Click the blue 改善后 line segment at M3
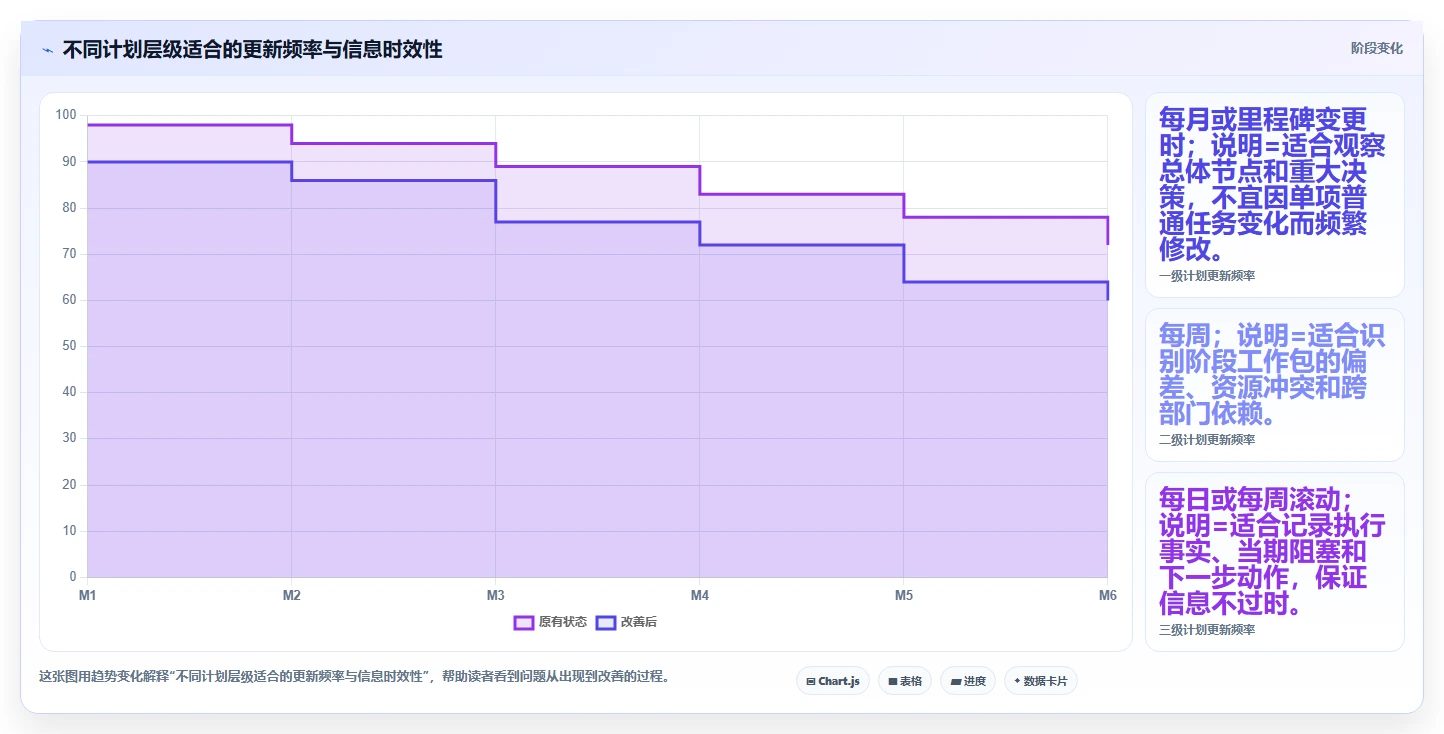Viewport: 1444px width, 734px height. point(598,221)
